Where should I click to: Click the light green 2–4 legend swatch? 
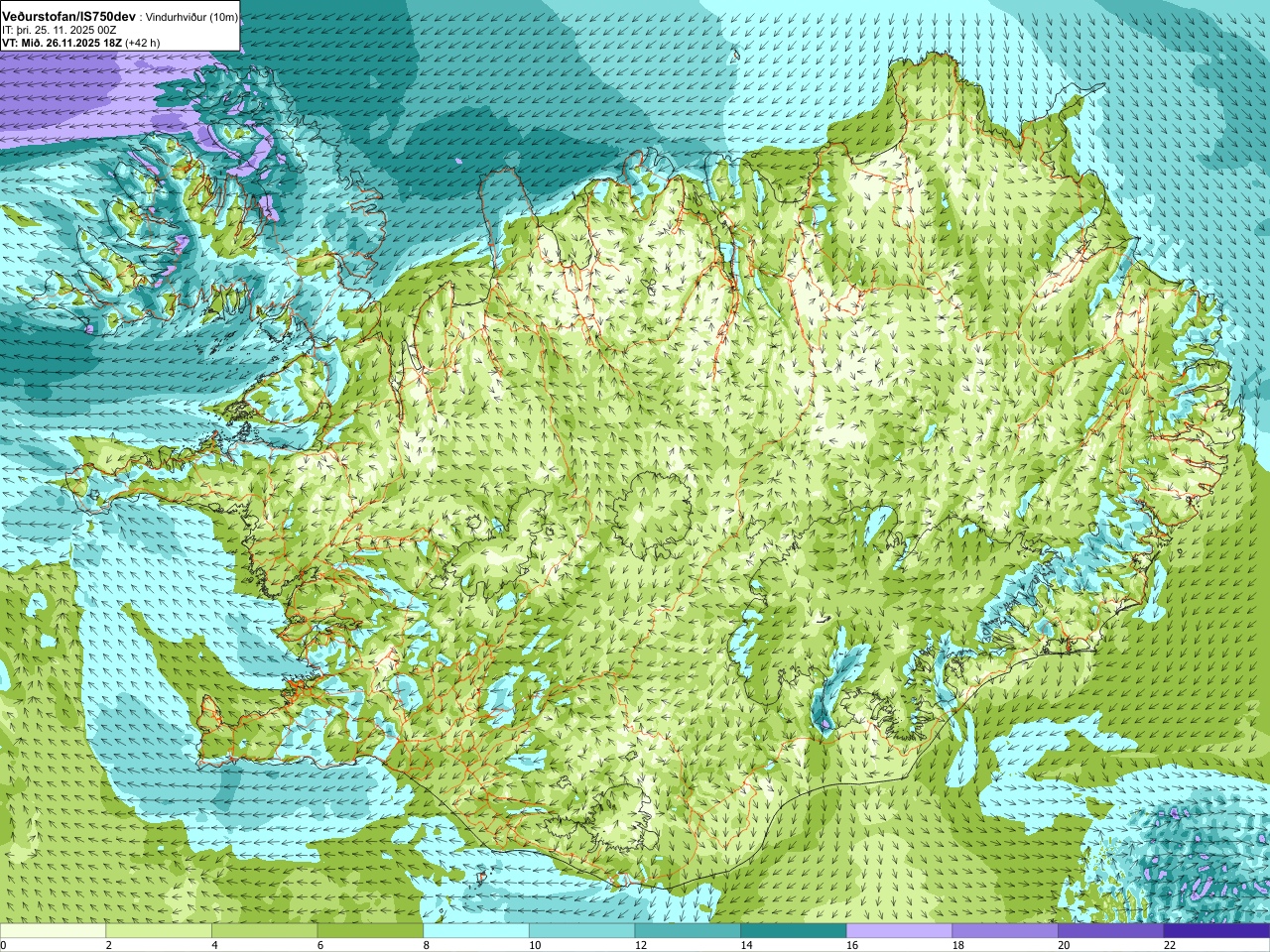pyautogui.click(x=159, y=931)
